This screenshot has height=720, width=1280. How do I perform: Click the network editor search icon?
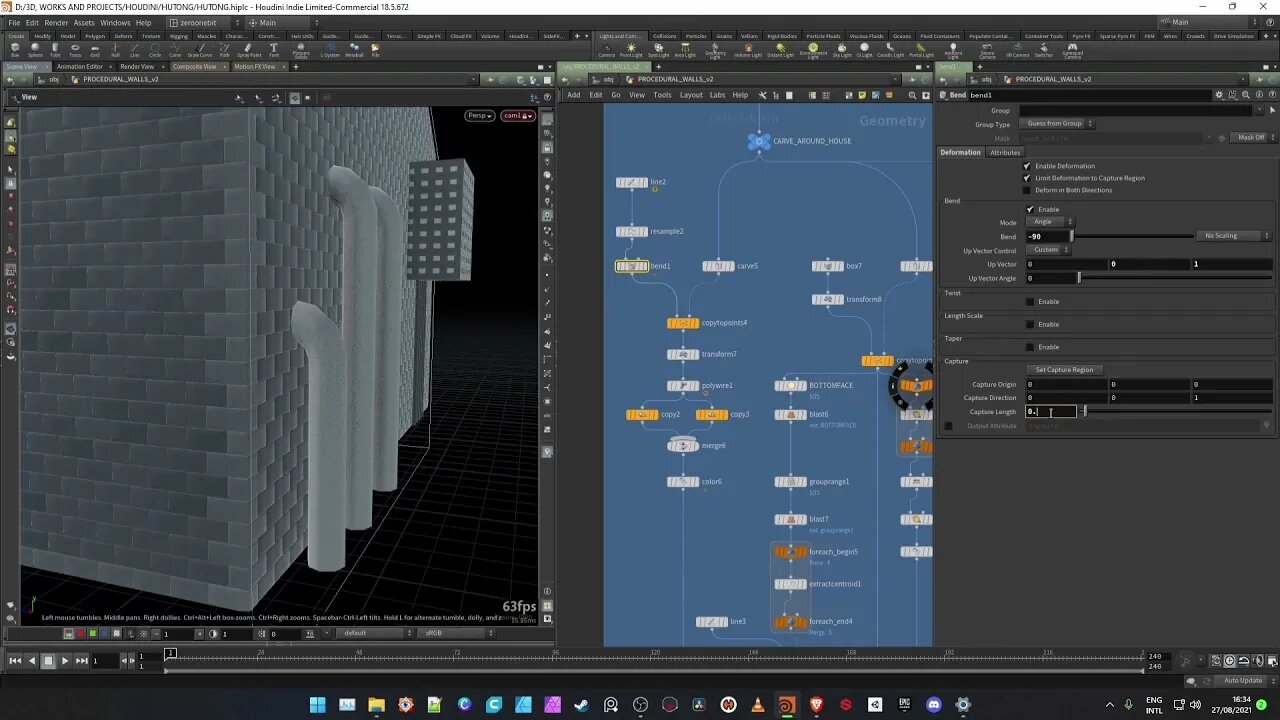(x=912, y=95)
